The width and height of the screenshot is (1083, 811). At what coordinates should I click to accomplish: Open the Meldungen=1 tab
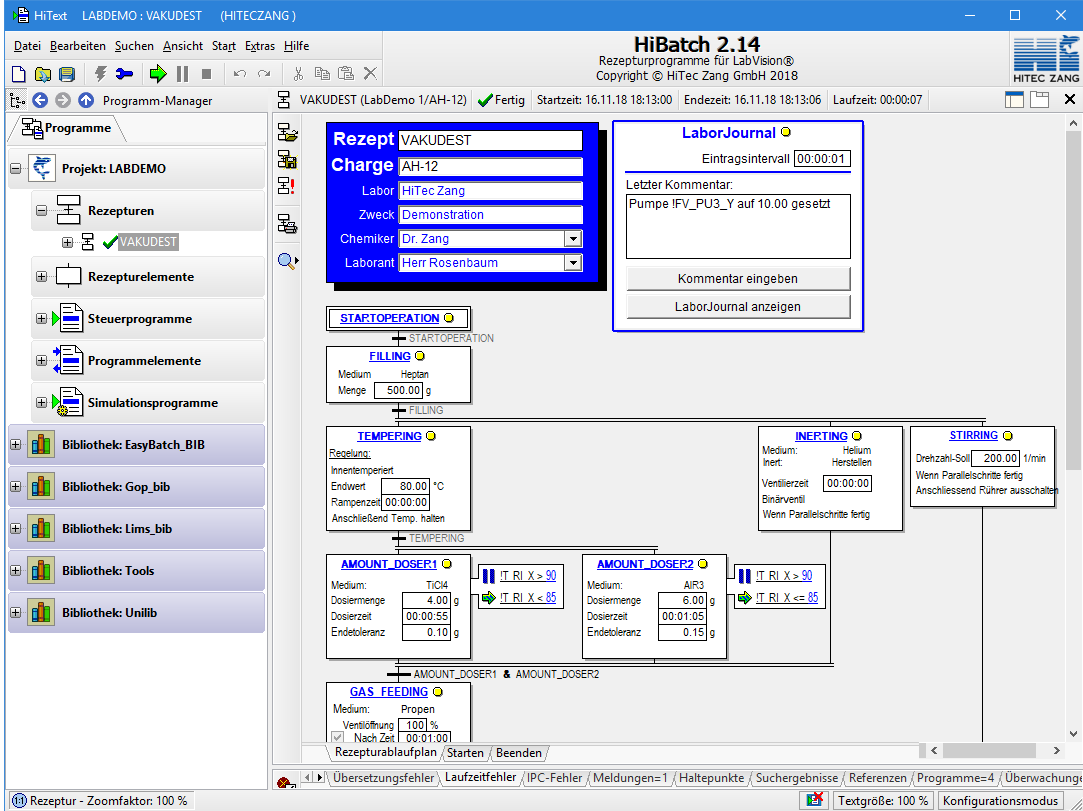tap(631, 778)
